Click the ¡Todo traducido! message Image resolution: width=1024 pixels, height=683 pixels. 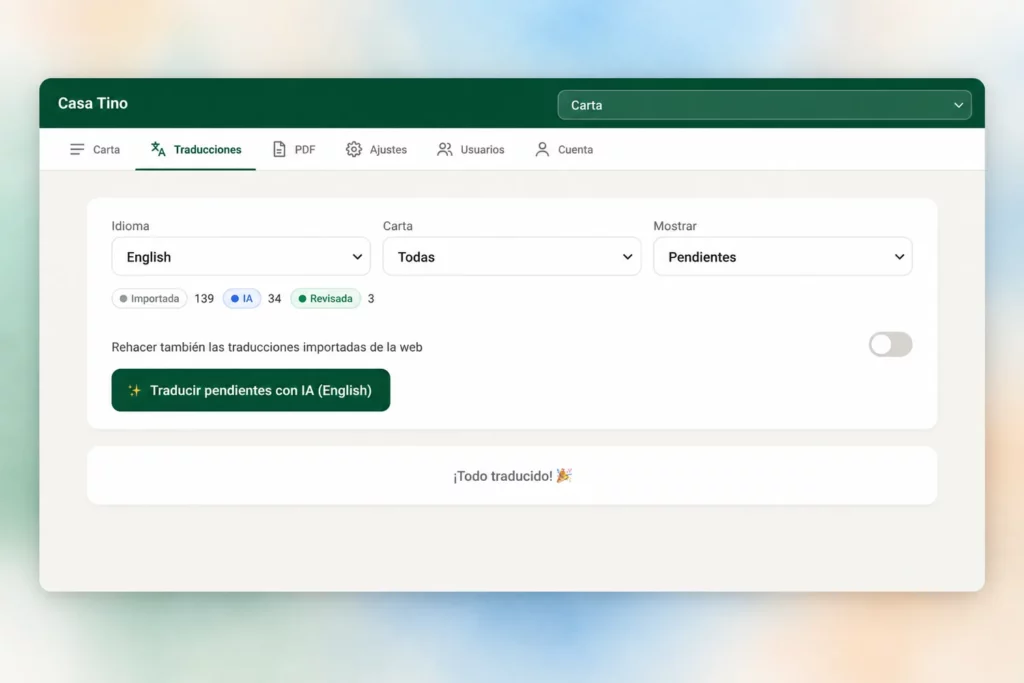coord(512,476)
